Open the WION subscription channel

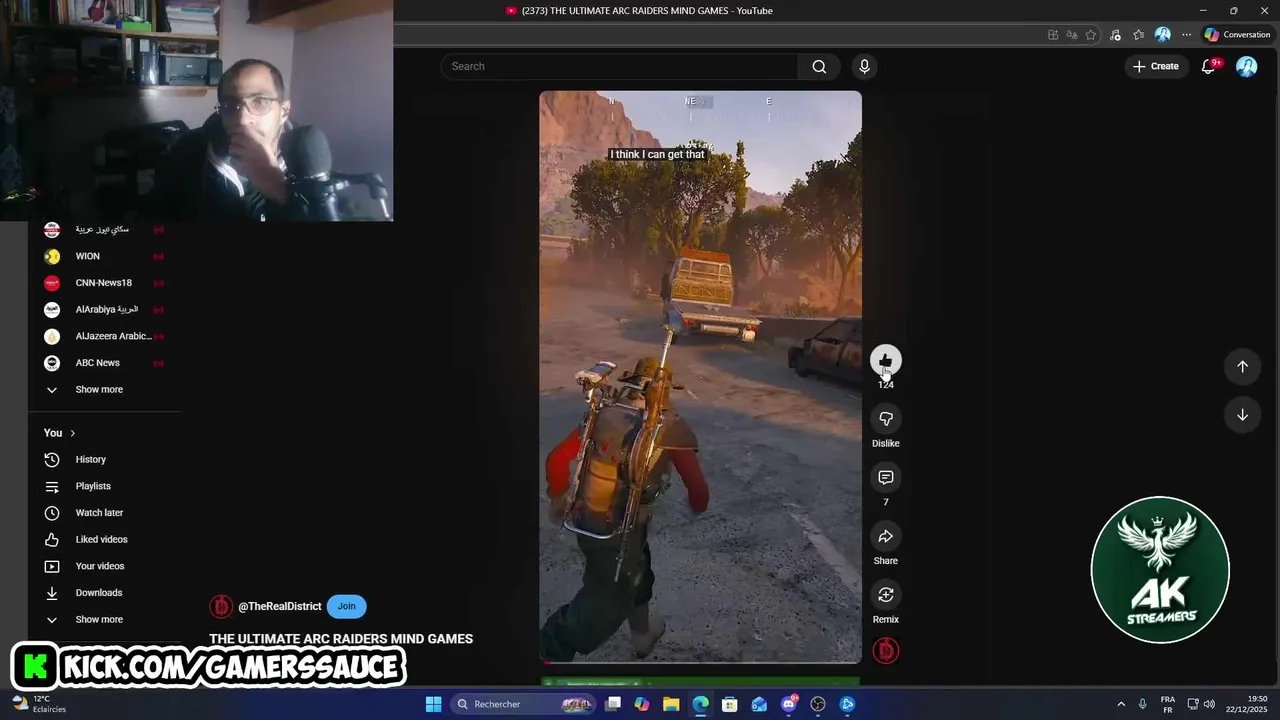pos(104,256)
